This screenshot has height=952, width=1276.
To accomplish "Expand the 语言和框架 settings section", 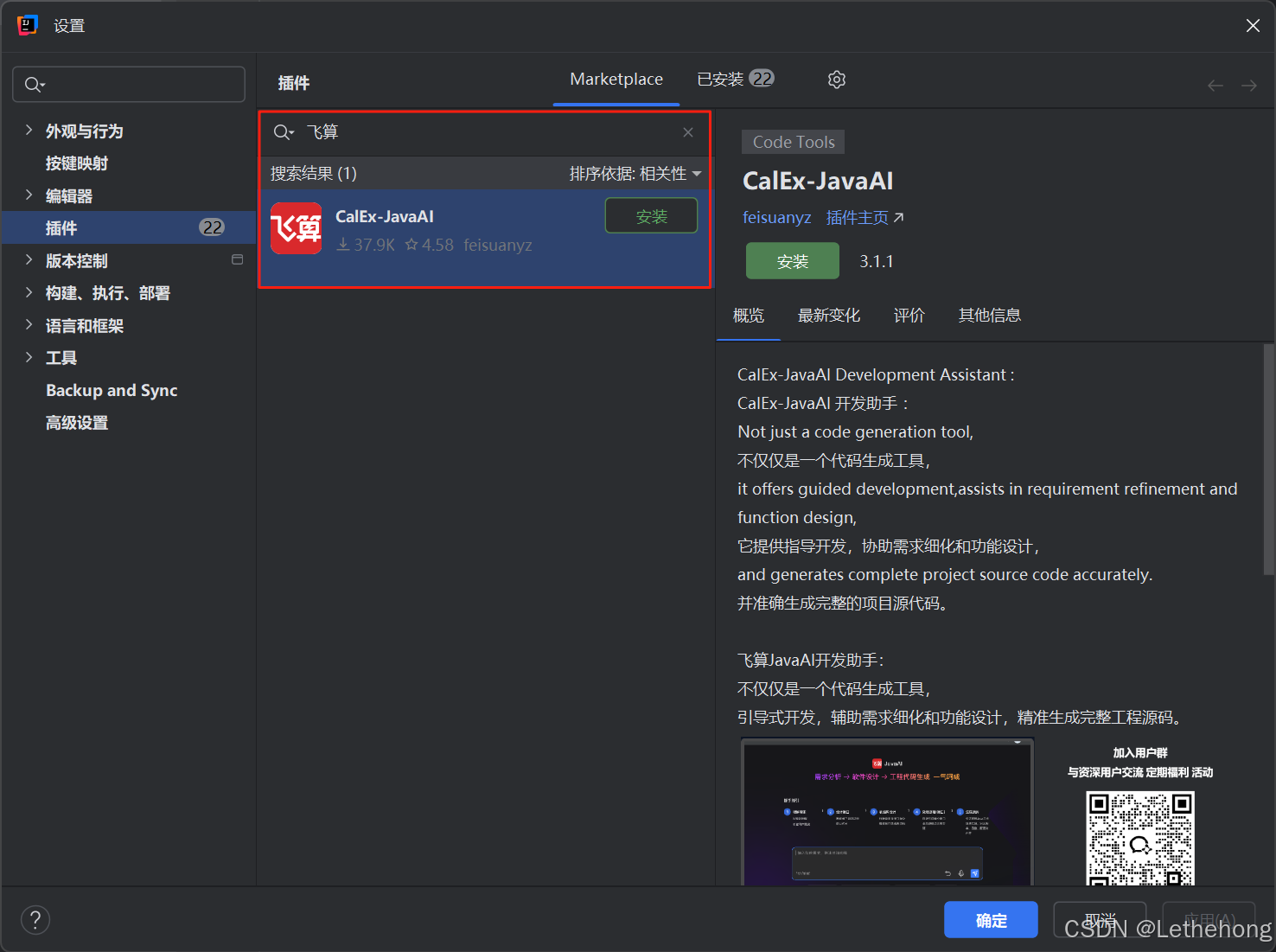I will pyautogui.click(x=29, y=324).
